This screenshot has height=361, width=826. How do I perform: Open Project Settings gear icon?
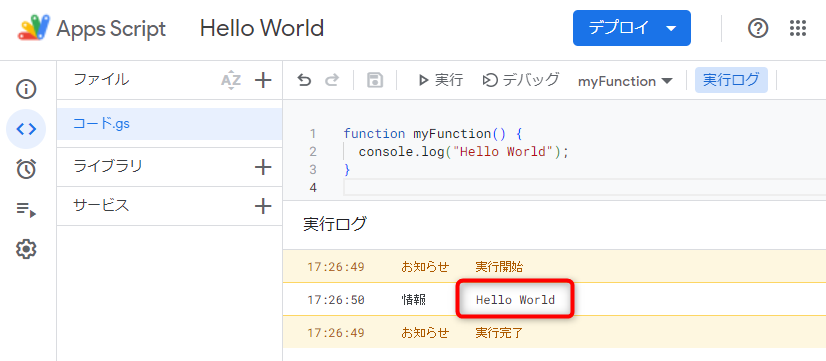(26, 249)
